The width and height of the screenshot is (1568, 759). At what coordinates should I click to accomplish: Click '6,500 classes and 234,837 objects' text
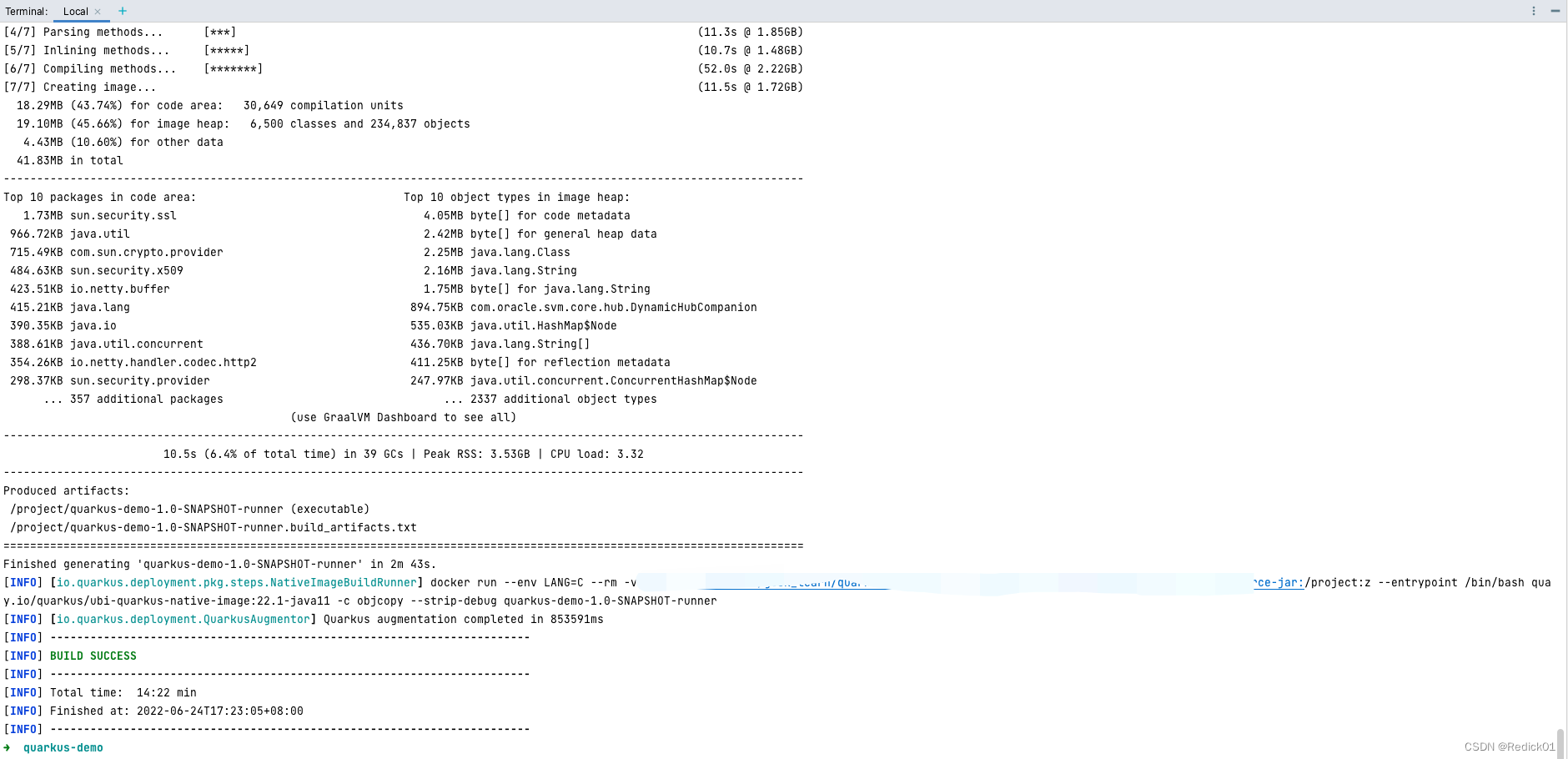pos(360,123)
